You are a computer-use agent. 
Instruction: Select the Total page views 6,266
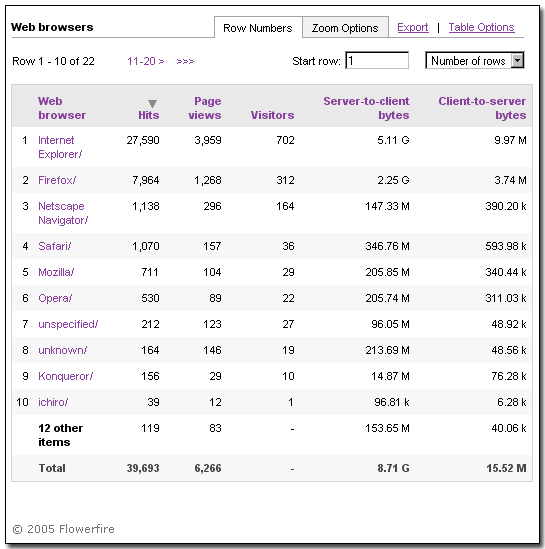tap(208, 468)
